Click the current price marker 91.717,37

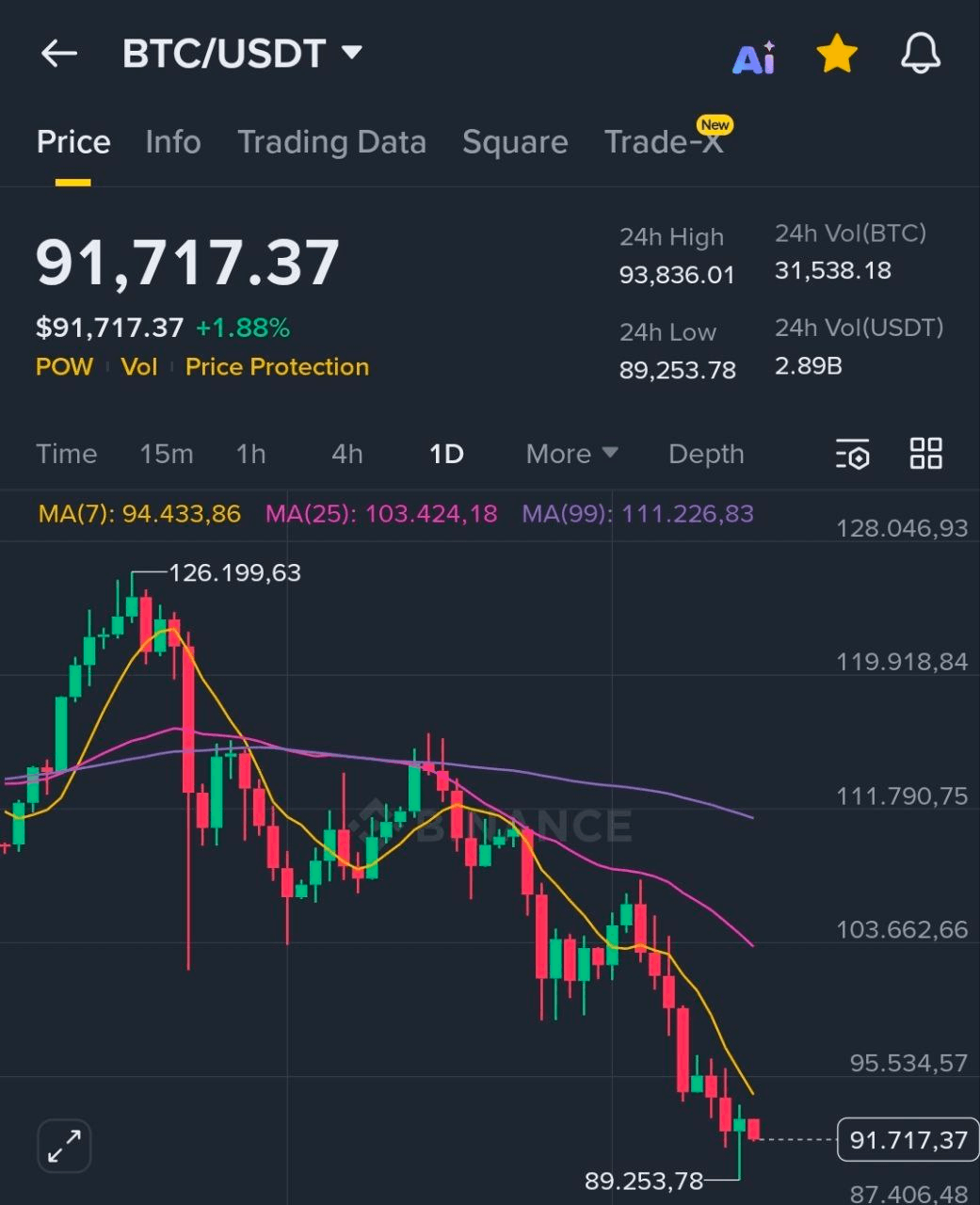click(908, 1140)
